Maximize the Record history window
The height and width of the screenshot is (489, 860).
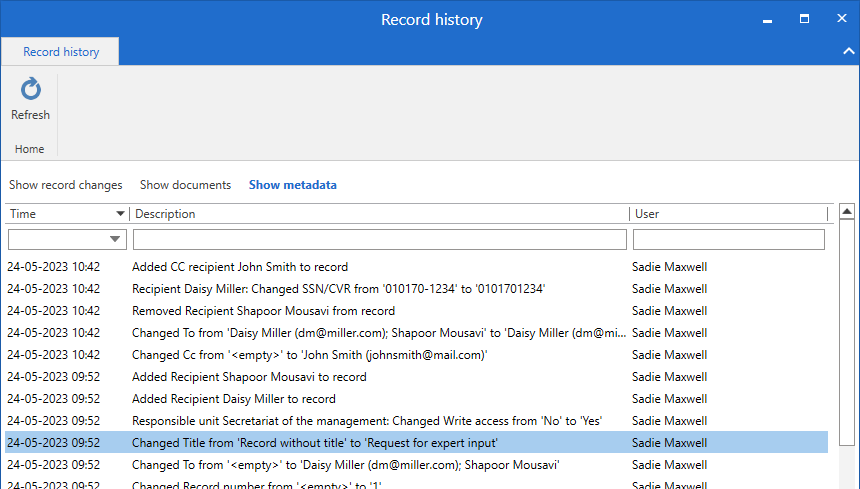coord(804,19)
